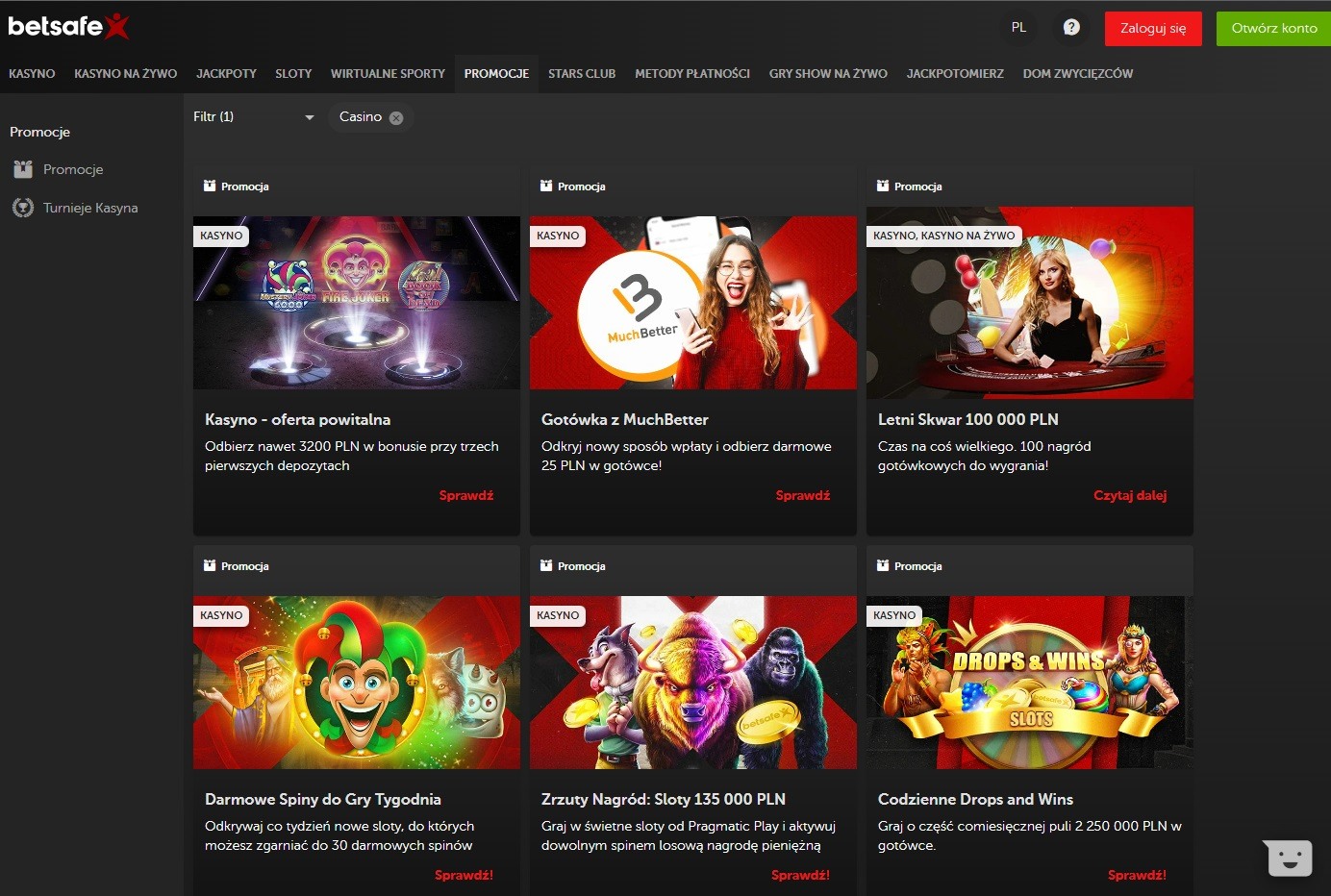Click Czytaj dalej on Letni Skwar
Image resolution: width=1331 pixels, height=896 pixels.
(1129, 496)
